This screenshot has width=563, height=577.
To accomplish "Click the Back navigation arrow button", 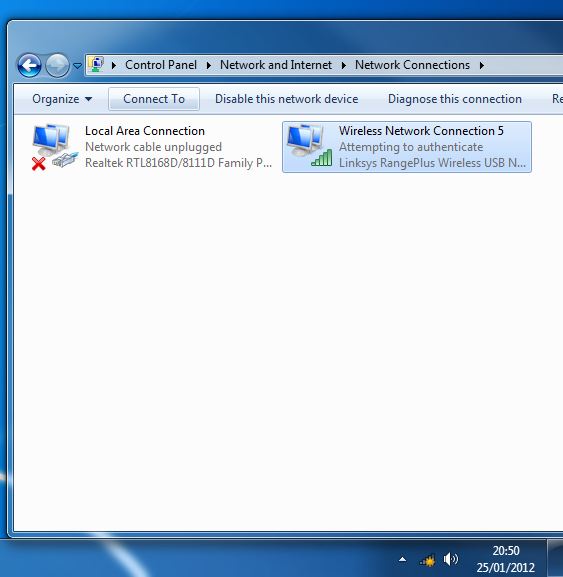I will [x=29, y=66].
